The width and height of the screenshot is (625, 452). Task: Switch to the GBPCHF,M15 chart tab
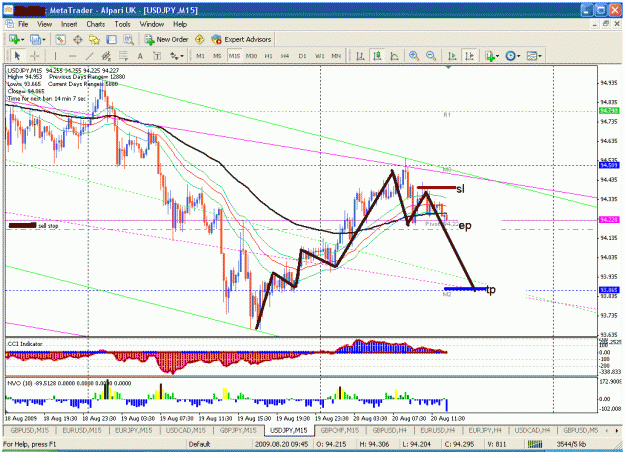click(x=340, y=430)
